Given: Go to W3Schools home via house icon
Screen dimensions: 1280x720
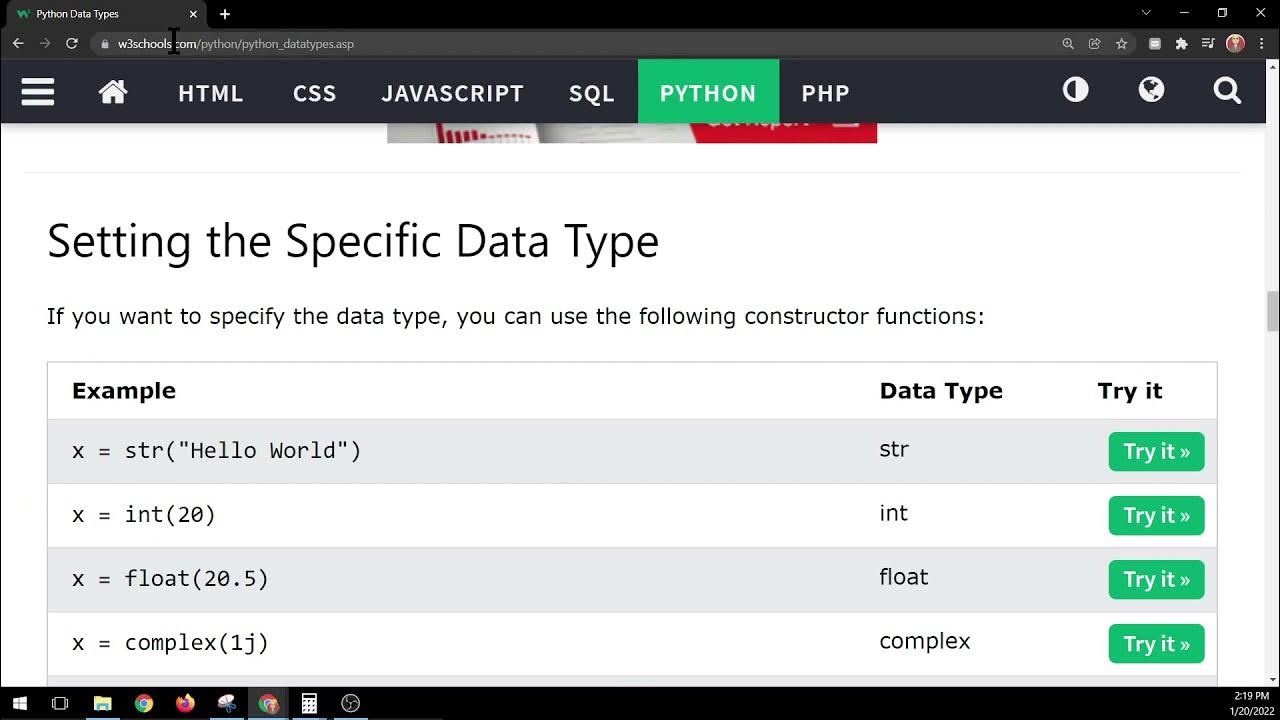Looking at the screenshot, I should coord(113,92).
